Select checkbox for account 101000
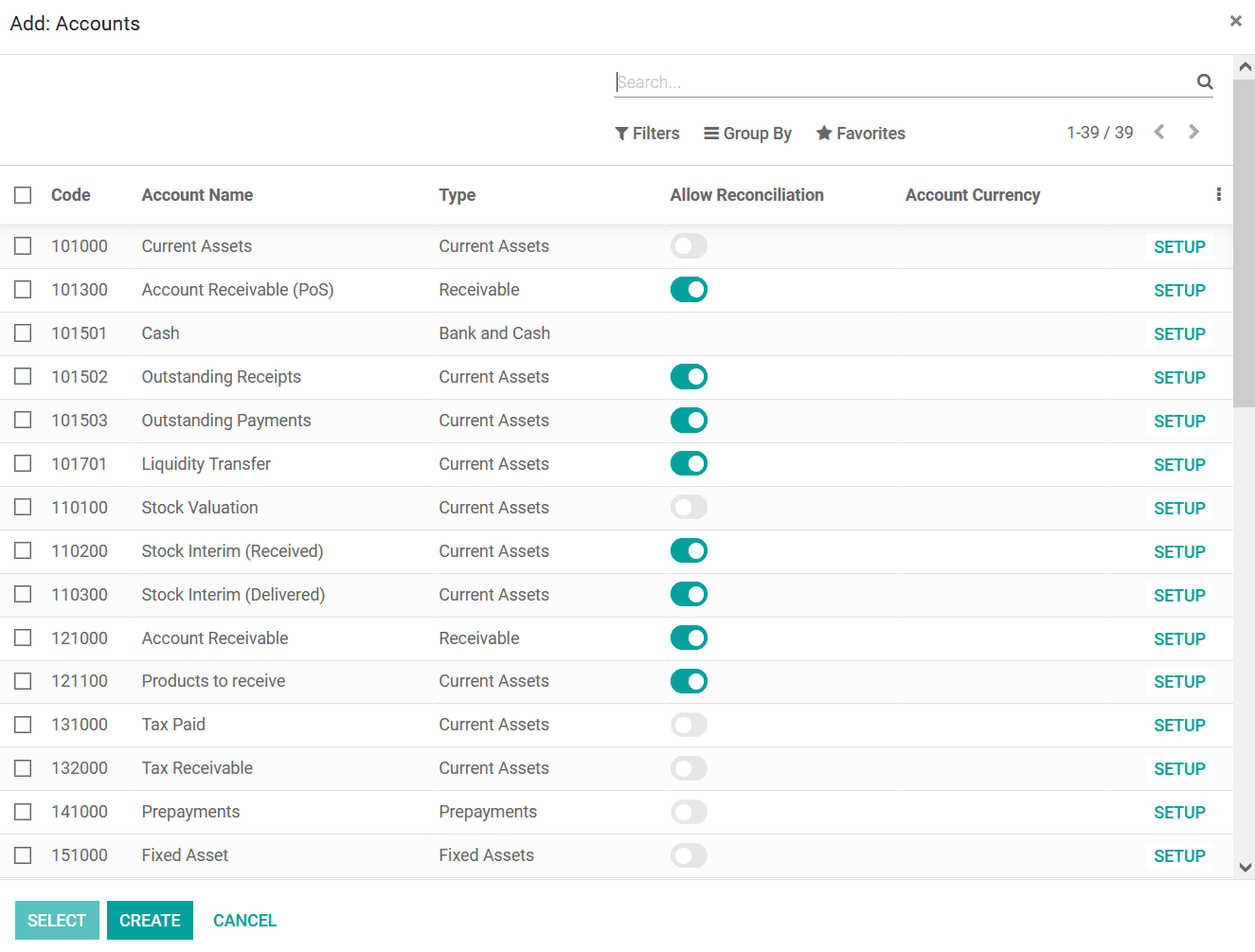The image size is (1255, 952). (23, 246)
